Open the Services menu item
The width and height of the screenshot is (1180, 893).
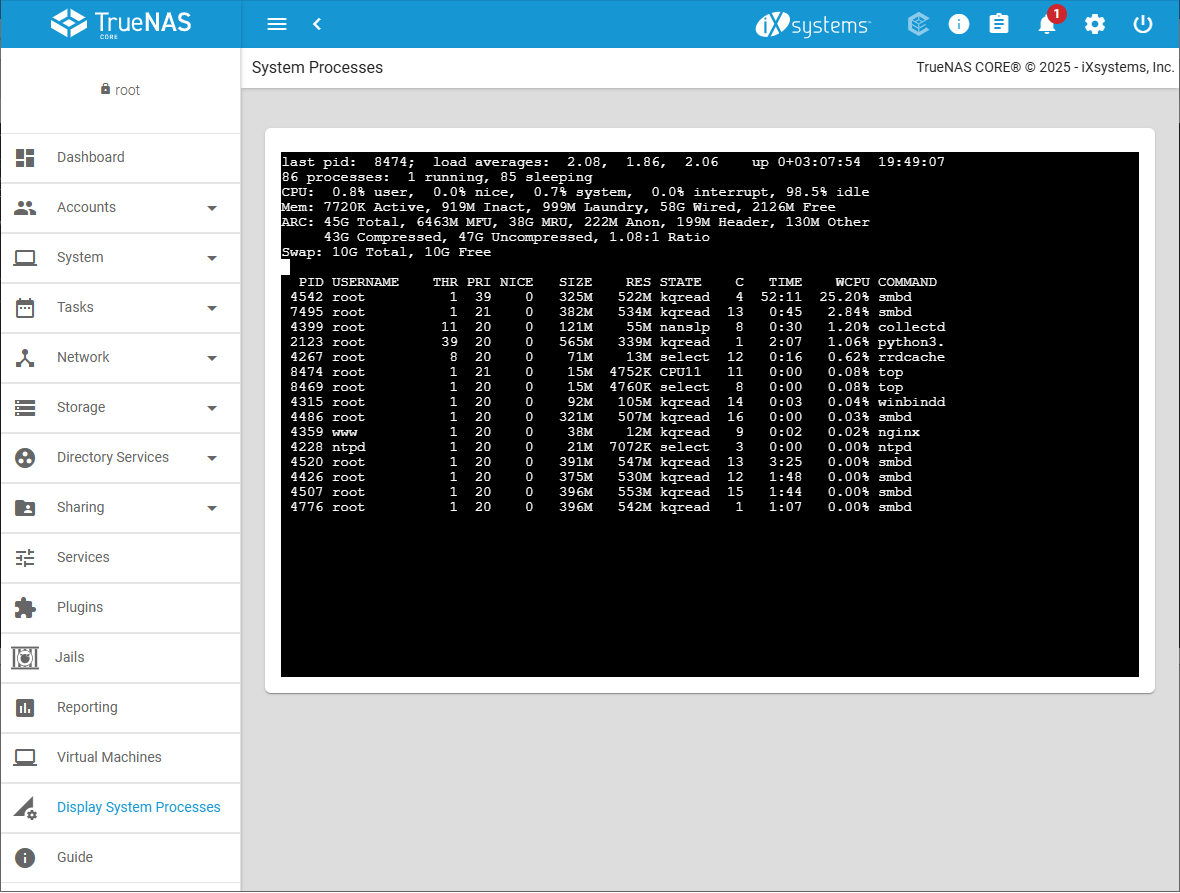tap(120, 557)
